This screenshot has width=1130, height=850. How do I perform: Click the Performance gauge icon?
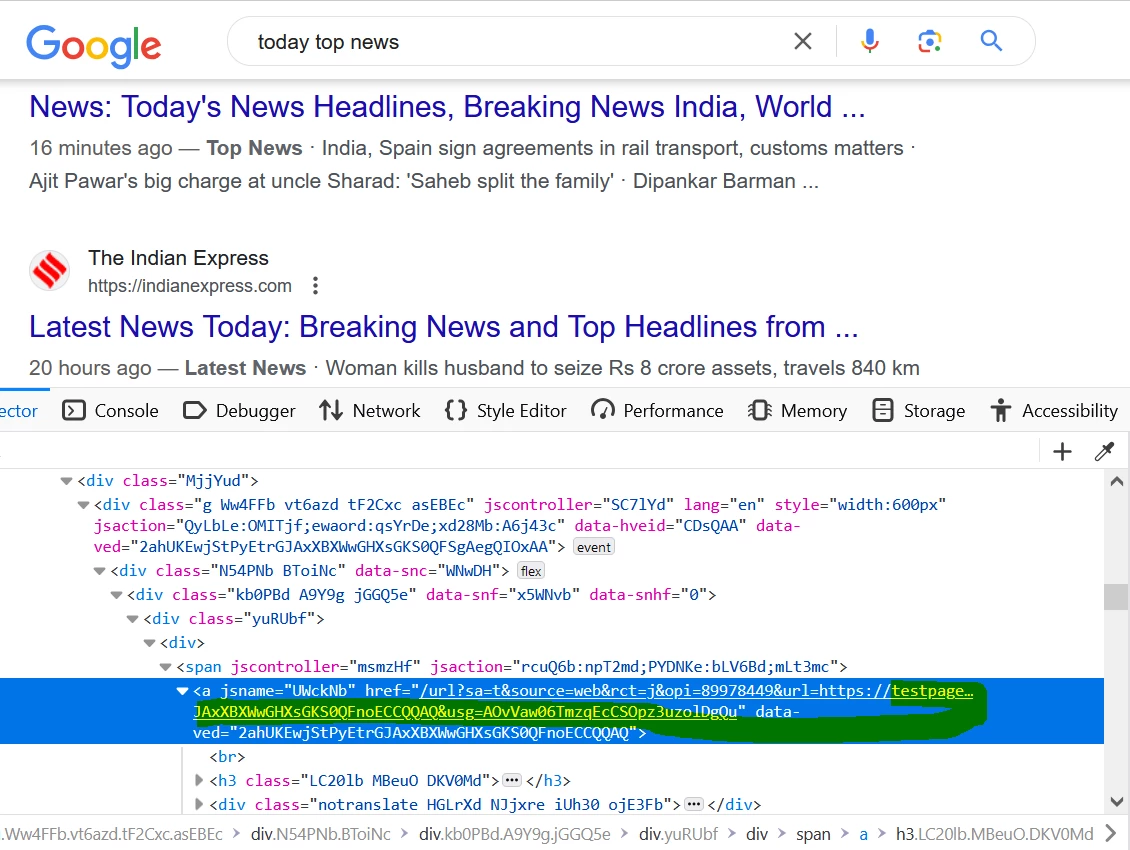pyautogui.click(x=602, y=410)
